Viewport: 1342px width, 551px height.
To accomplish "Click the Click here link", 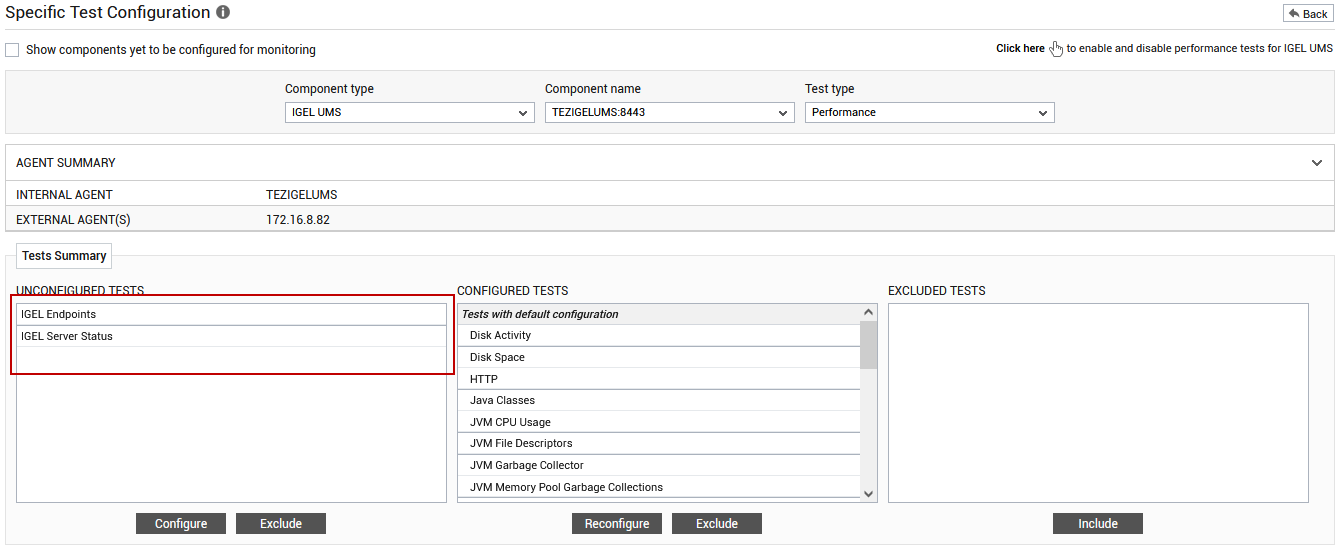I will tap(1020, 48).
